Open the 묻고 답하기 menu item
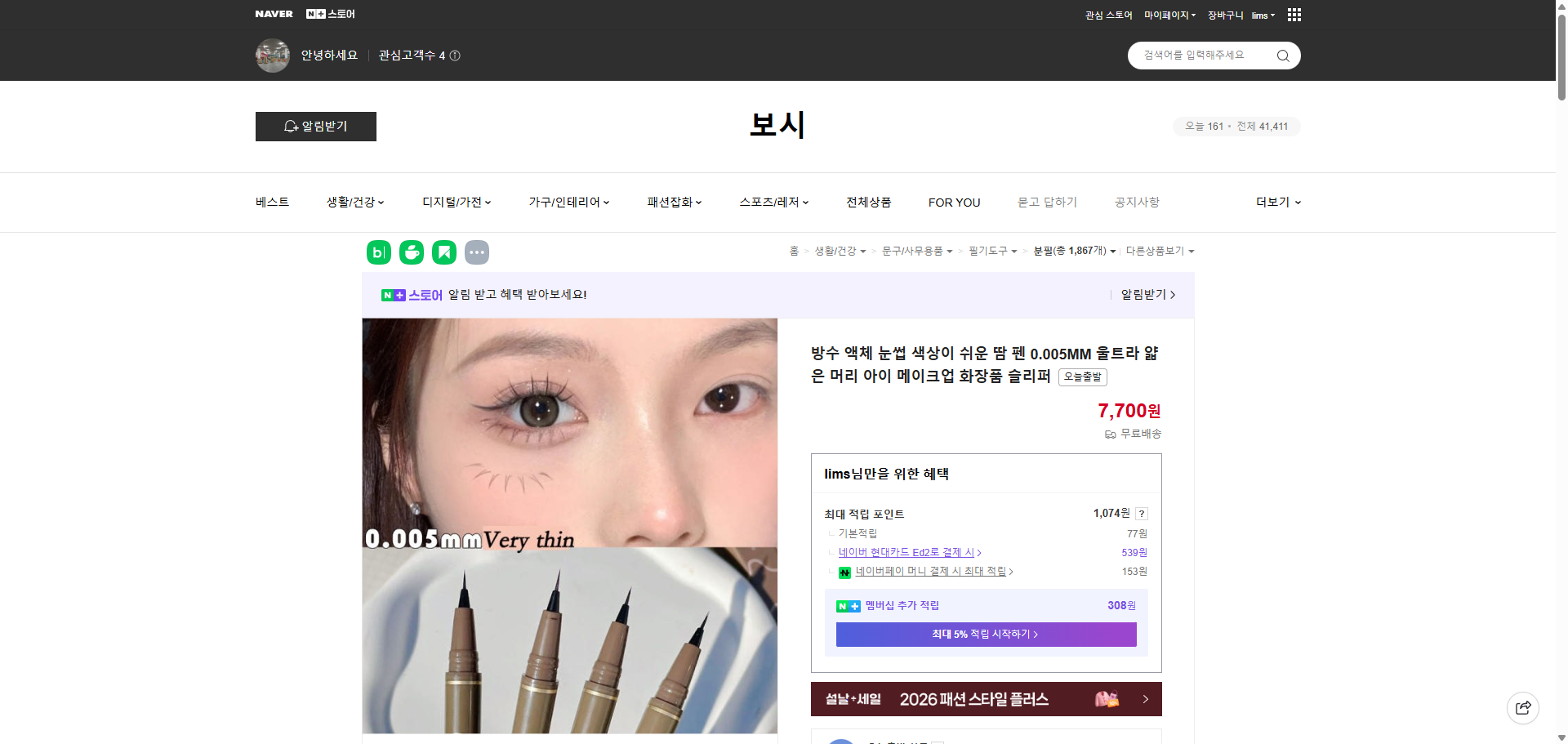The width and height of the screenshot is (1568, 744). click(x=1048, y=202)
